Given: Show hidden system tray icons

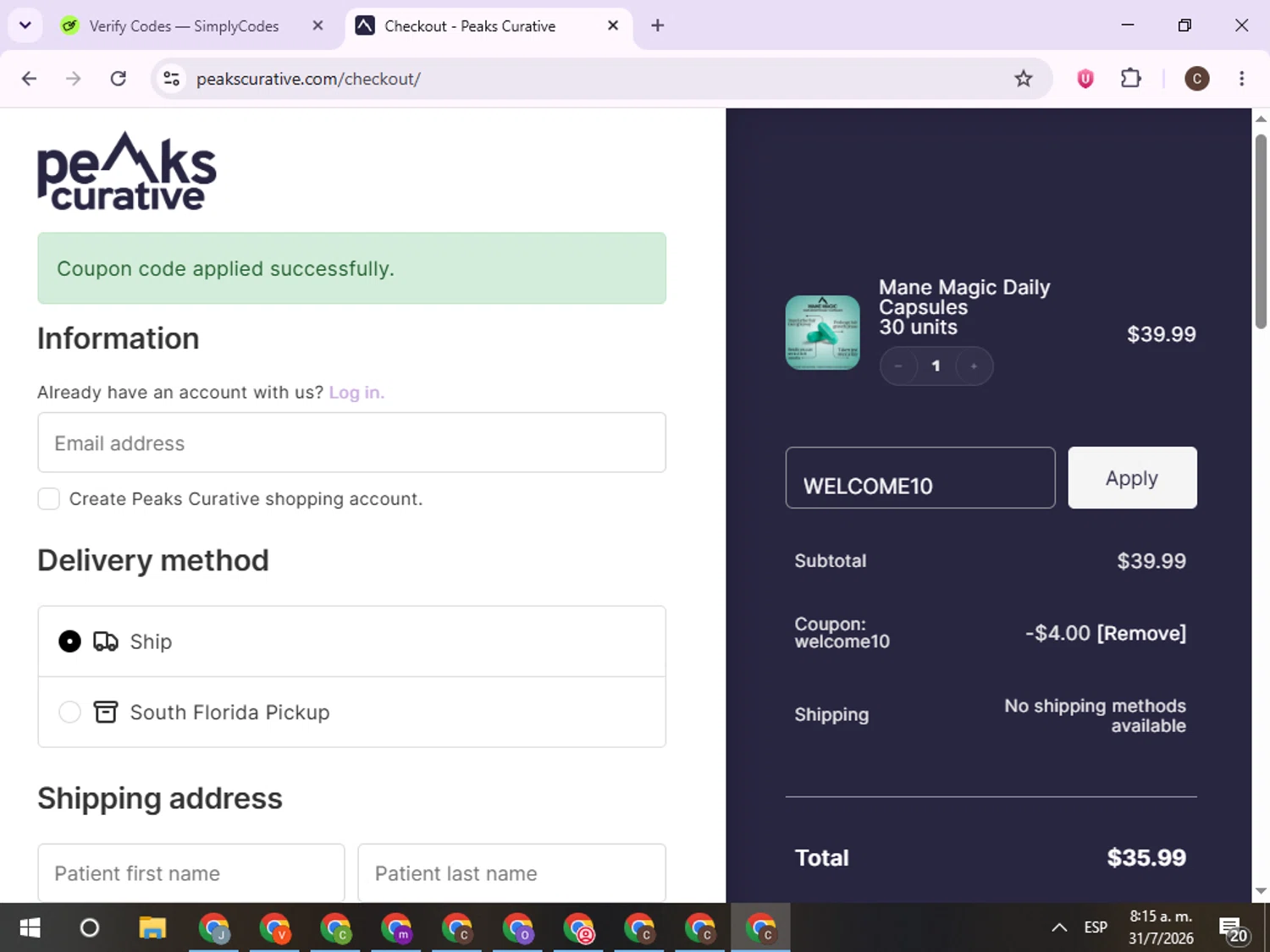Looking at the screenshot, I should point(1059,927).
